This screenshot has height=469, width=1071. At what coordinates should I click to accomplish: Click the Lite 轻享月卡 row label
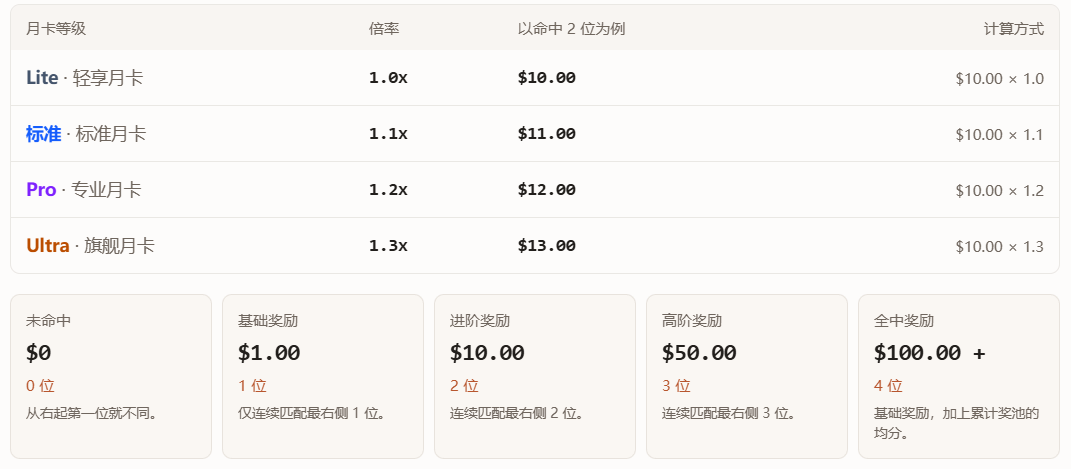[85, 78]
